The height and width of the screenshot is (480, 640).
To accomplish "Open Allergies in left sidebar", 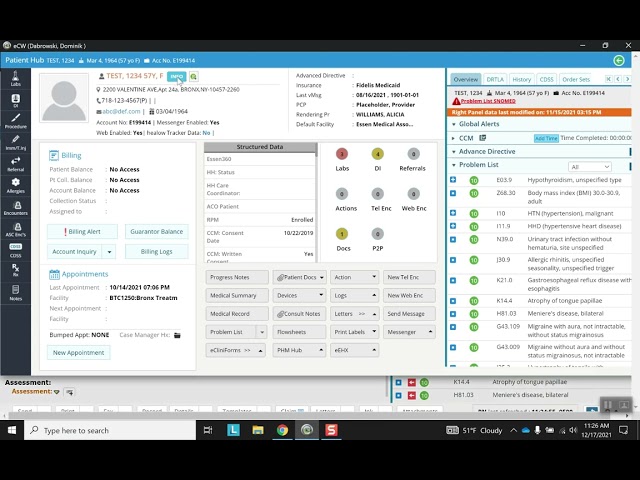I will (x=16, y=185).
